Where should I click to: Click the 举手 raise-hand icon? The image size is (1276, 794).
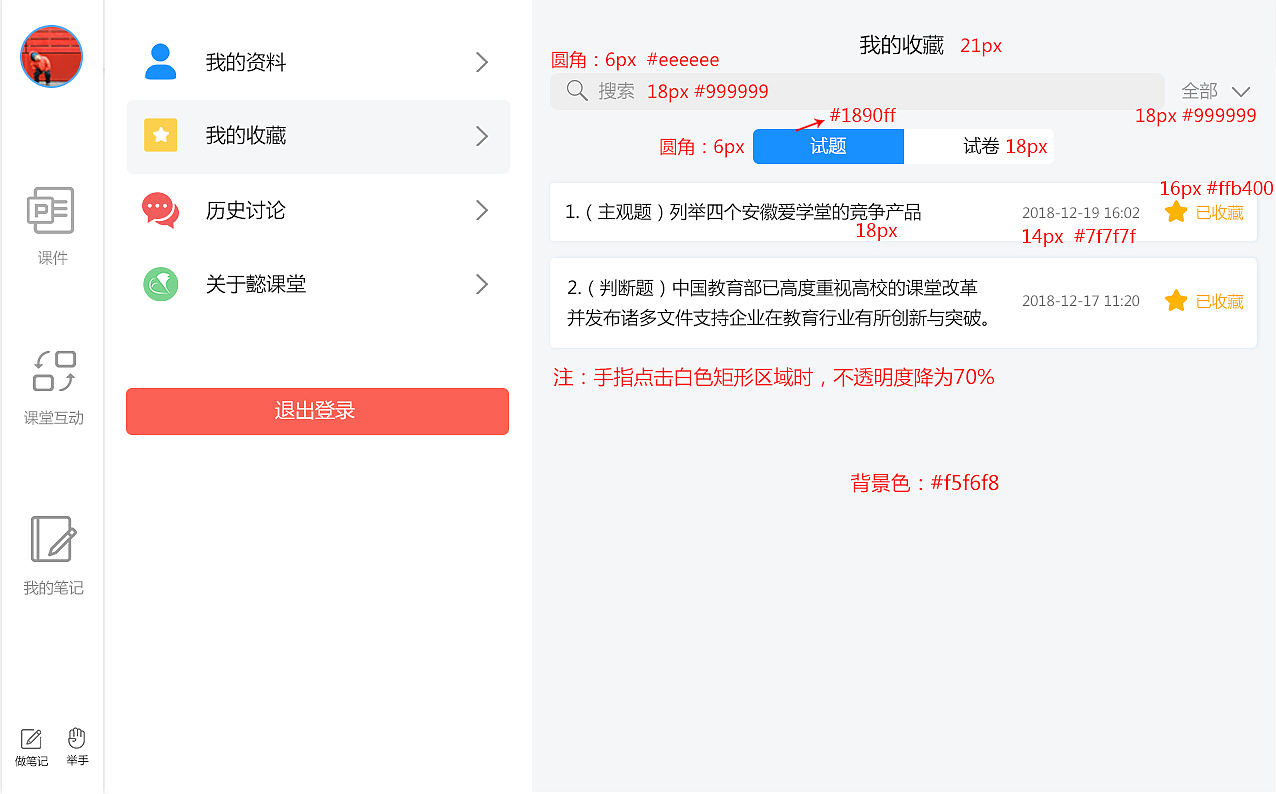click(x=77, y=740)
